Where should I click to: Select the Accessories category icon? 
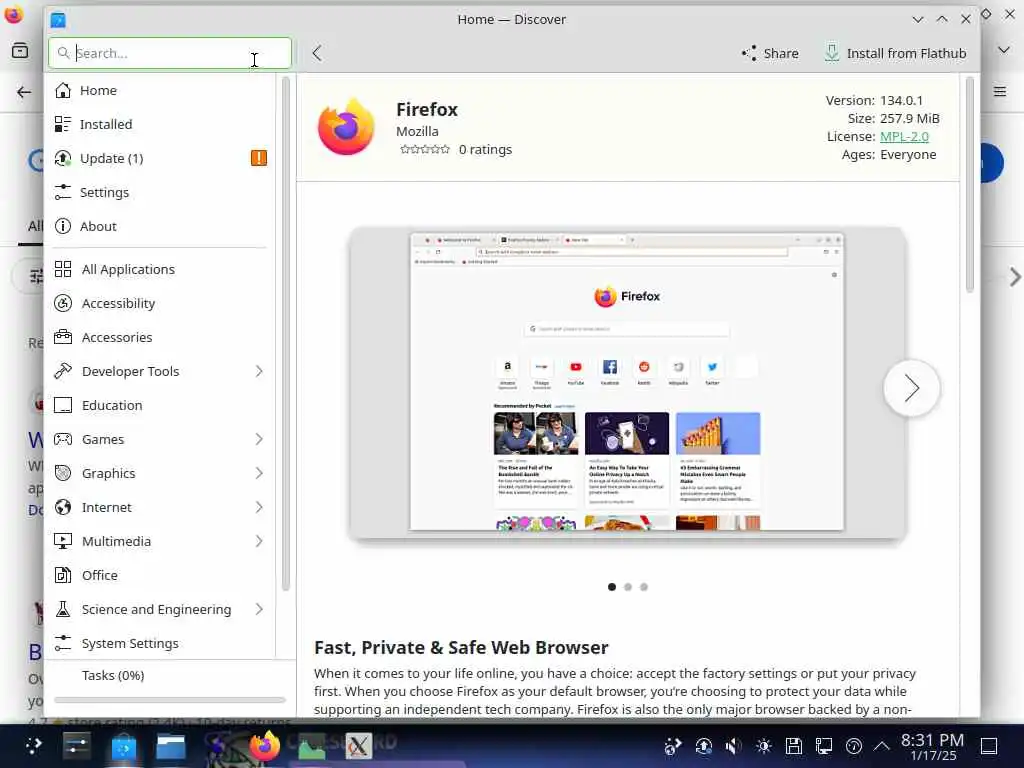[x=63, y=337]
